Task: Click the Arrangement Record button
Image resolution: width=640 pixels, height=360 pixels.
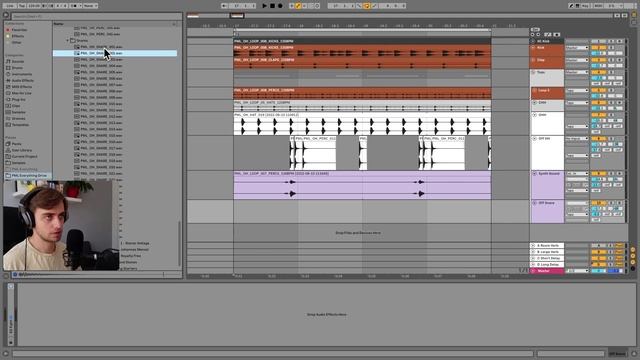Action: tap(280, 6)
